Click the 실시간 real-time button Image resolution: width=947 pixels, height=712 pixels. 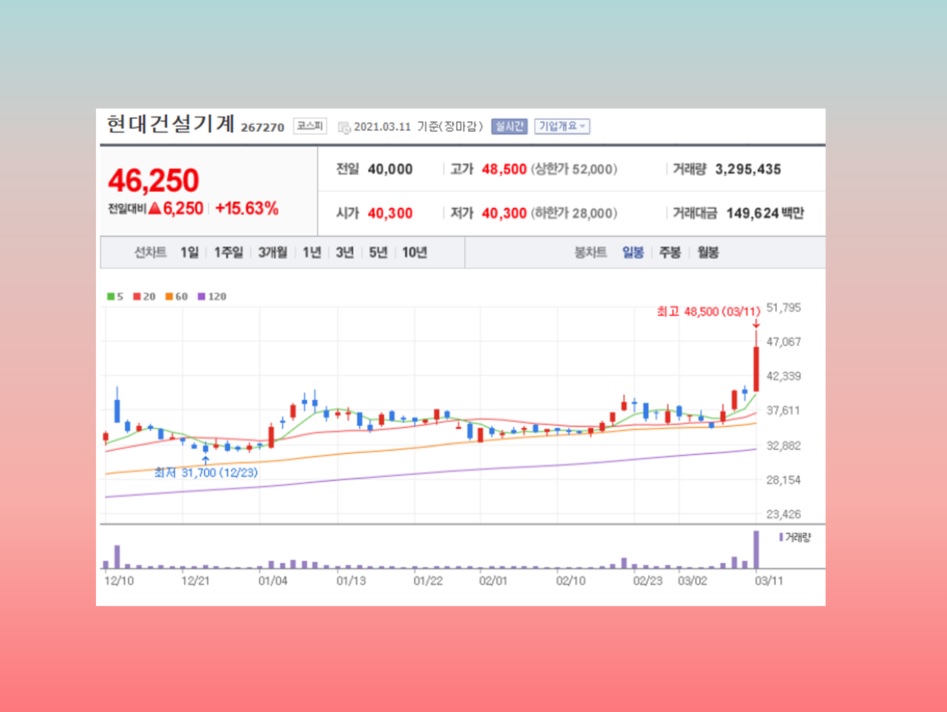click(509, 126)
